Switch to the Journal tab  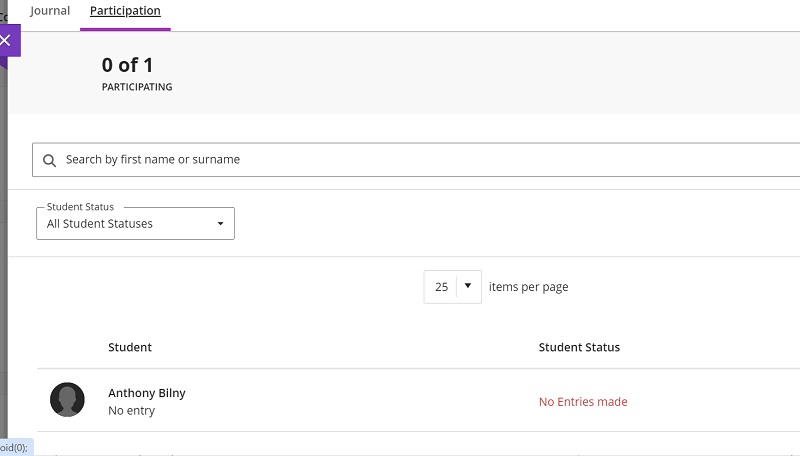tap(50, 11)
